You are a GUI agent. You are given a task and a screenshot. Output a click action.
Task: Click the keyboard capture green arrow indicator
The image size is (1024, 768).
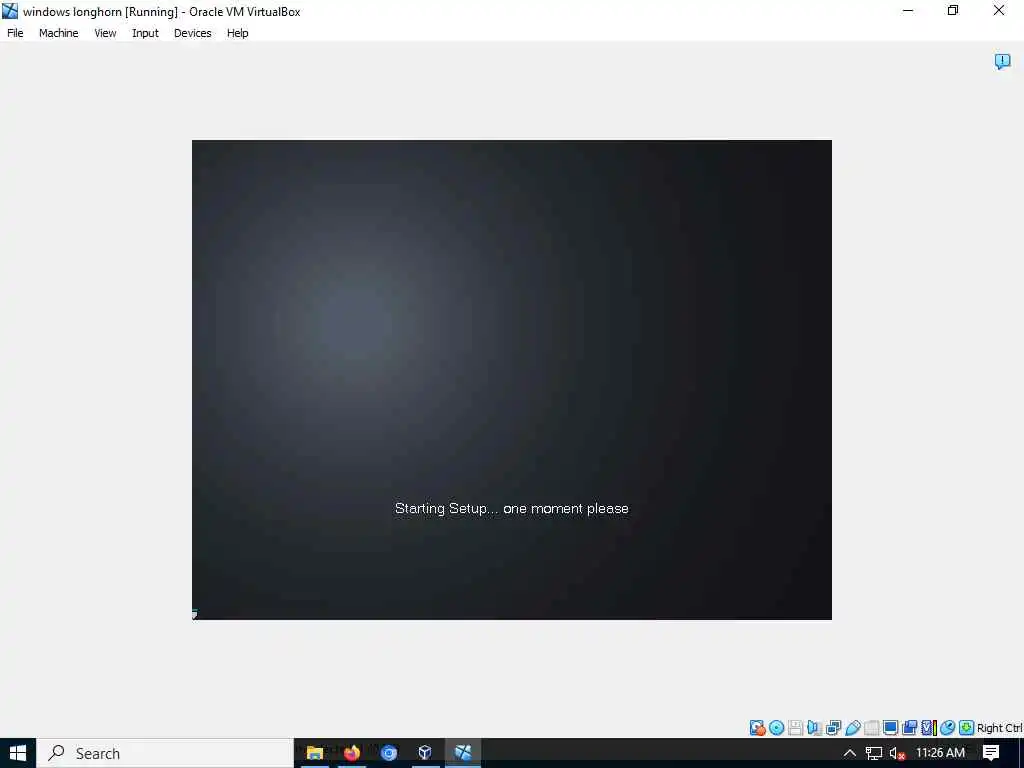click(967, 728)
